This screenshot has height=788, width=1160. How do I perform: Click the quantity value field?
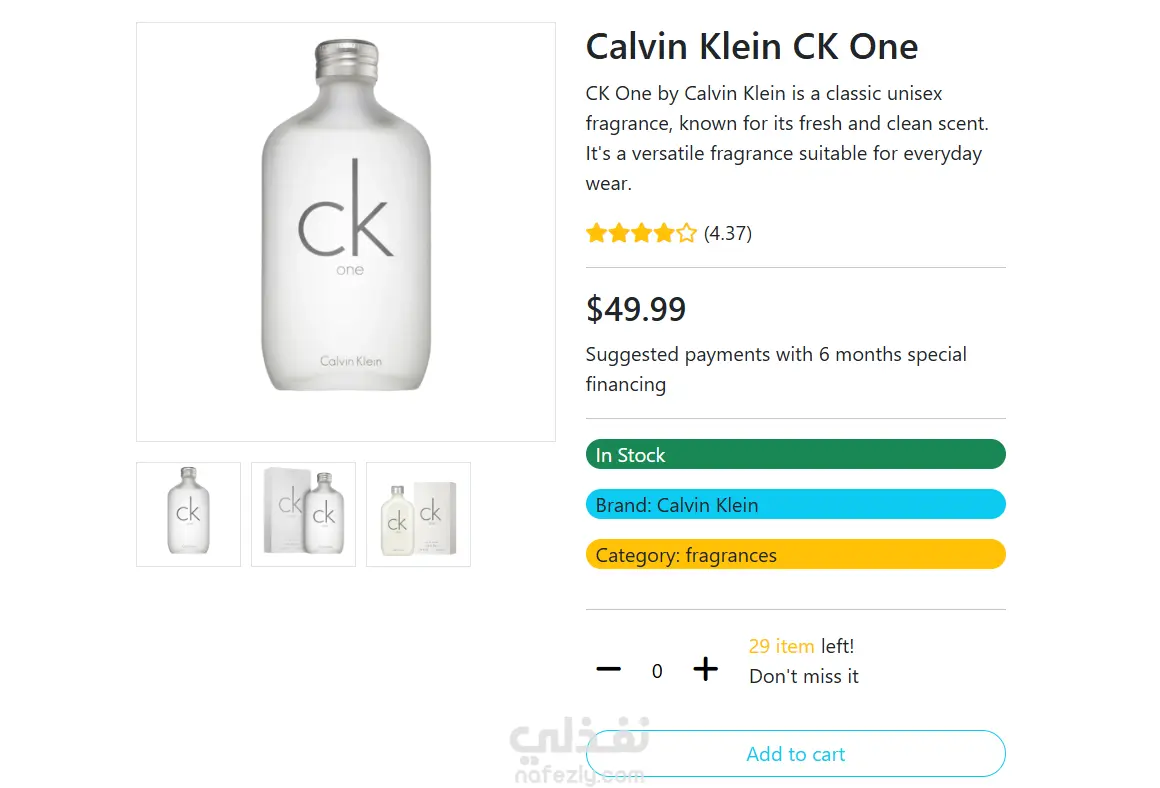point(657,671)
